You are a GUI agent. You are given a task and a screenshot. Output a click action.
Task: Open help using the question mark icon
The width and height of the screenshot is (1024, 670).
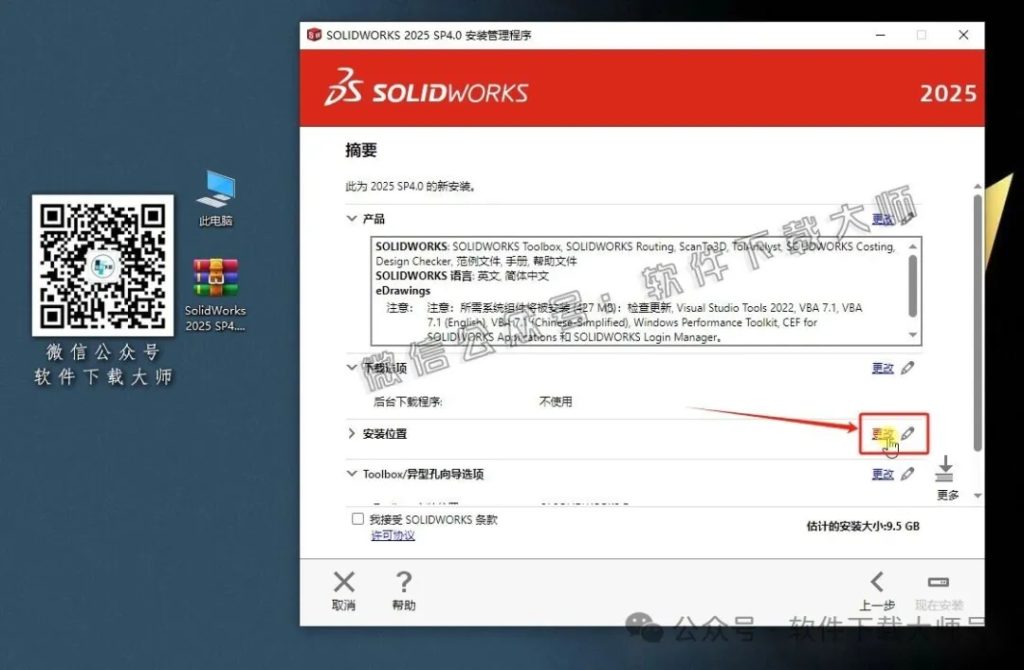coord(403,582)
